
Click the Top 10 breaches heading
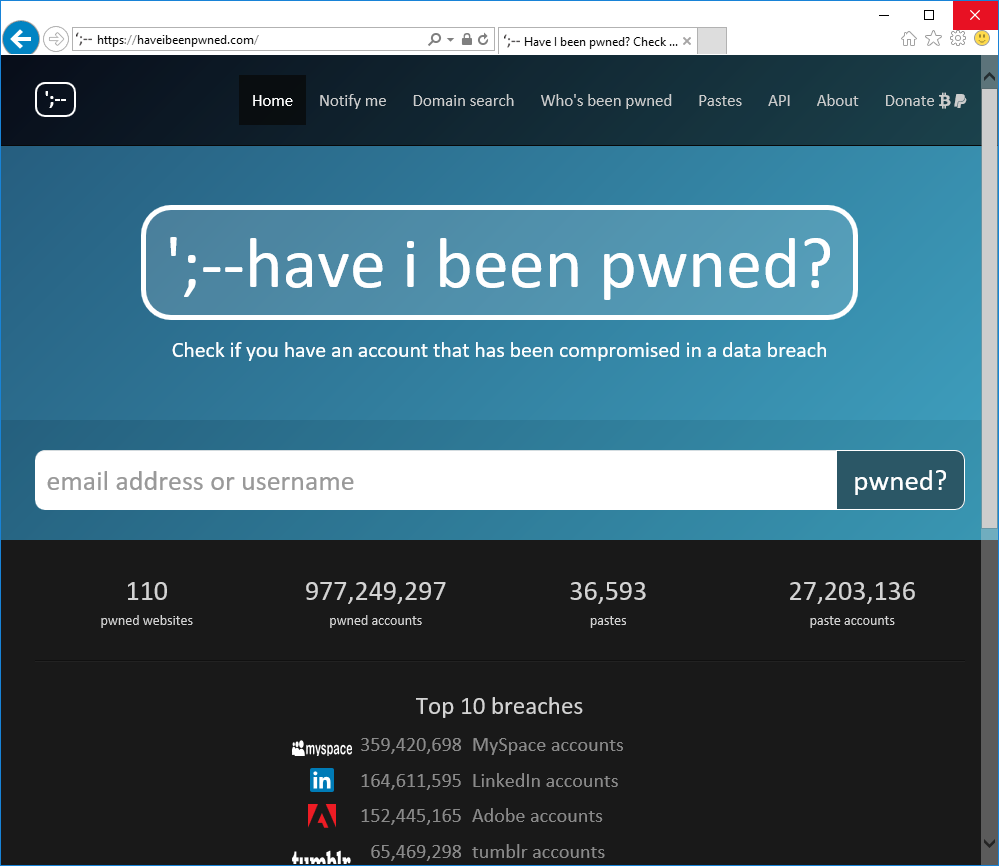pyautogui.click(x=499, y=706)
